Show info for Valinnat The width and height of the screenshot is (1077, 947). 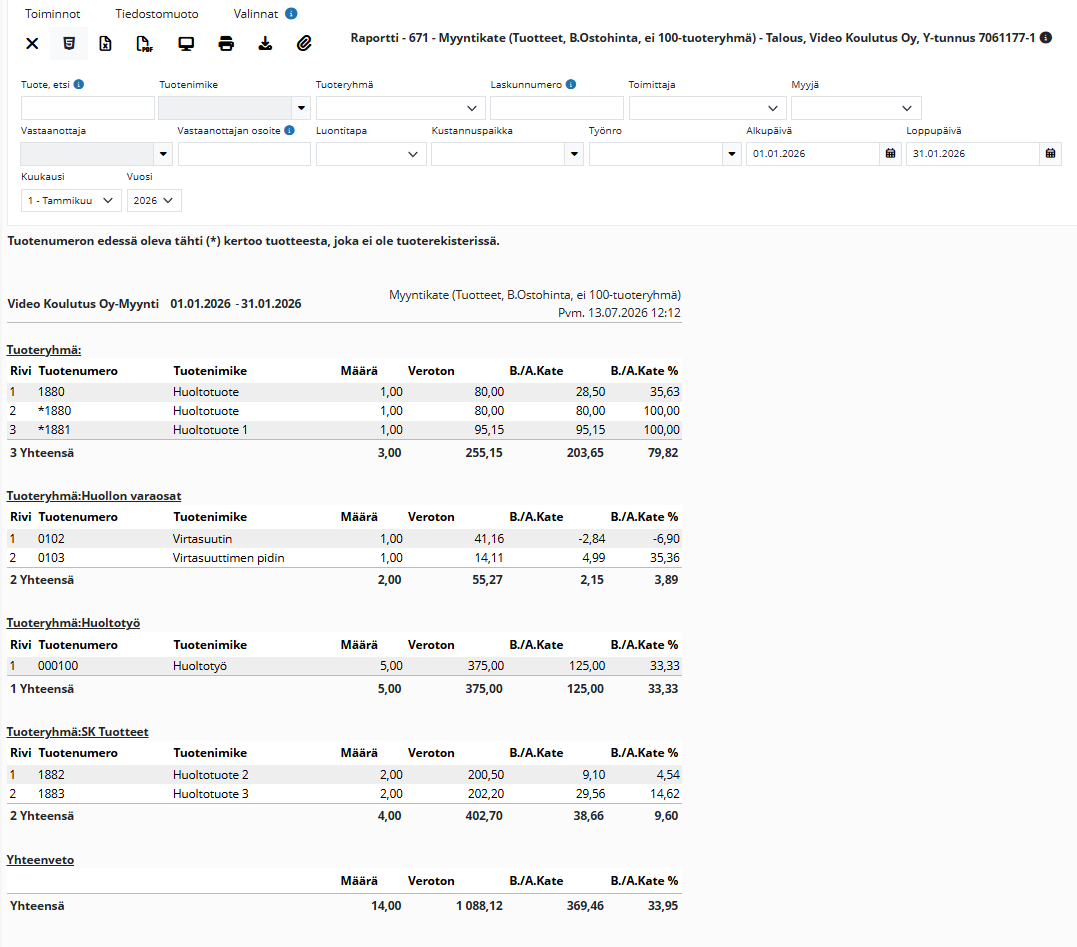pos(291,14)
